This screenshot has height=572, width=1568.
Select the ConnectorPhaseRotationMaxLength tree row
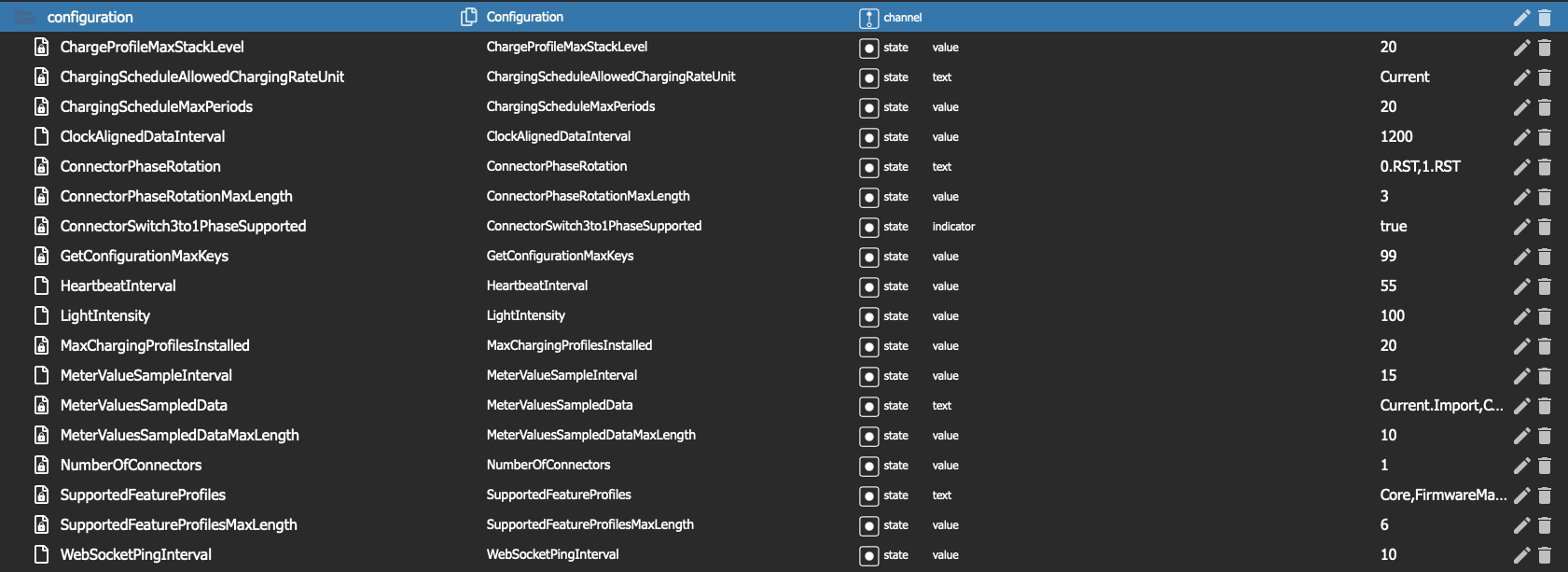pyautogui.click(x=784, y=196)
